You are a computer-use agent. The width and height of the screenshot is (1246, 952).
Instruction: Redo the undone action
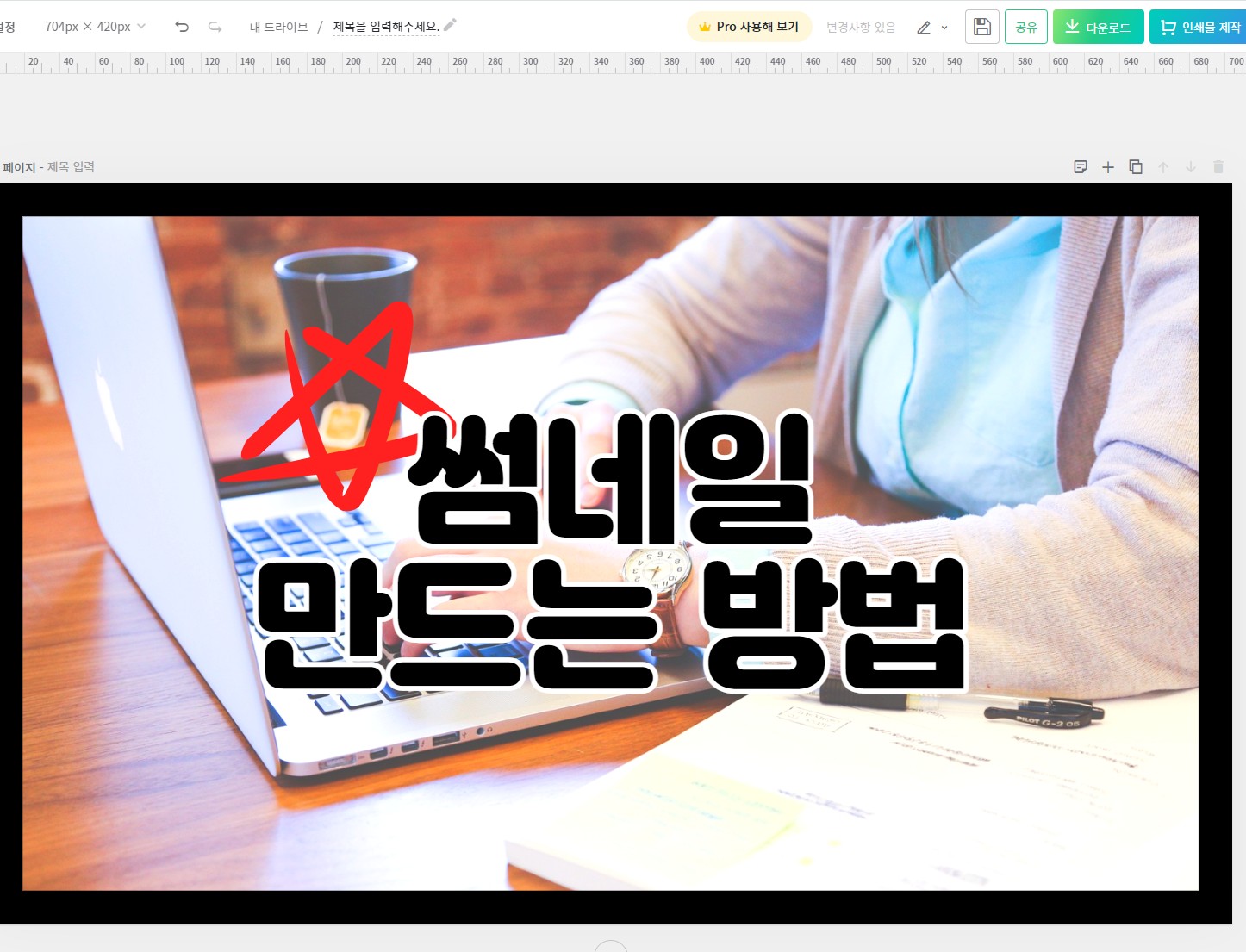point(215,27)
